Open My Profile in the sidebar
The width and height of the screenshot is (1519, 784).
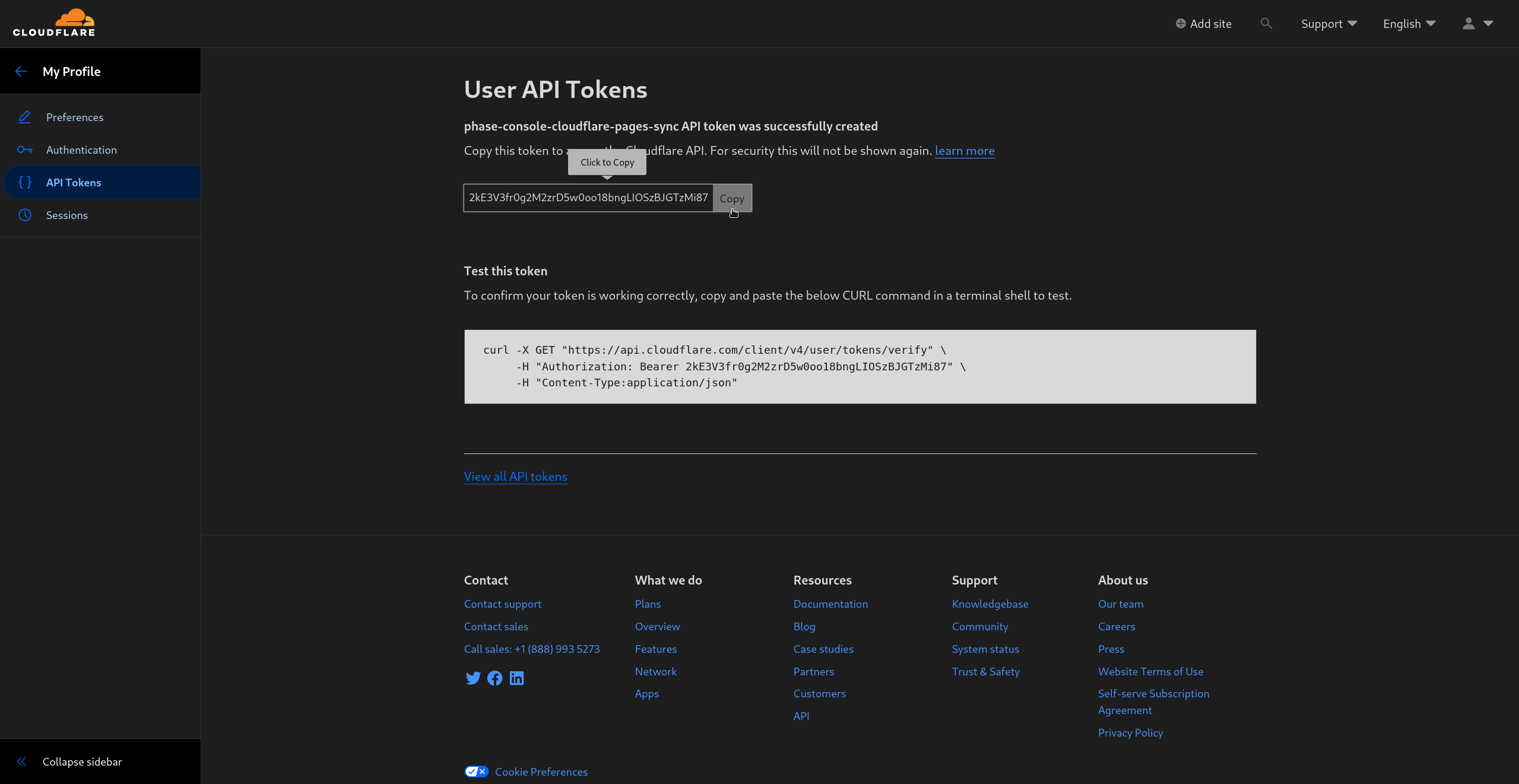71,71
